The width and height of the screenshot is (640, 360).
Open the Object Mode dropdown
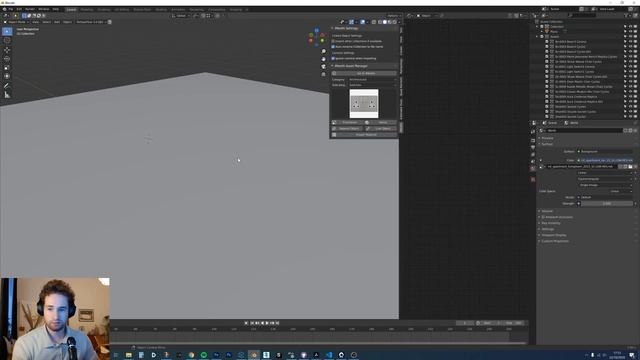click(x=17, y=22)
